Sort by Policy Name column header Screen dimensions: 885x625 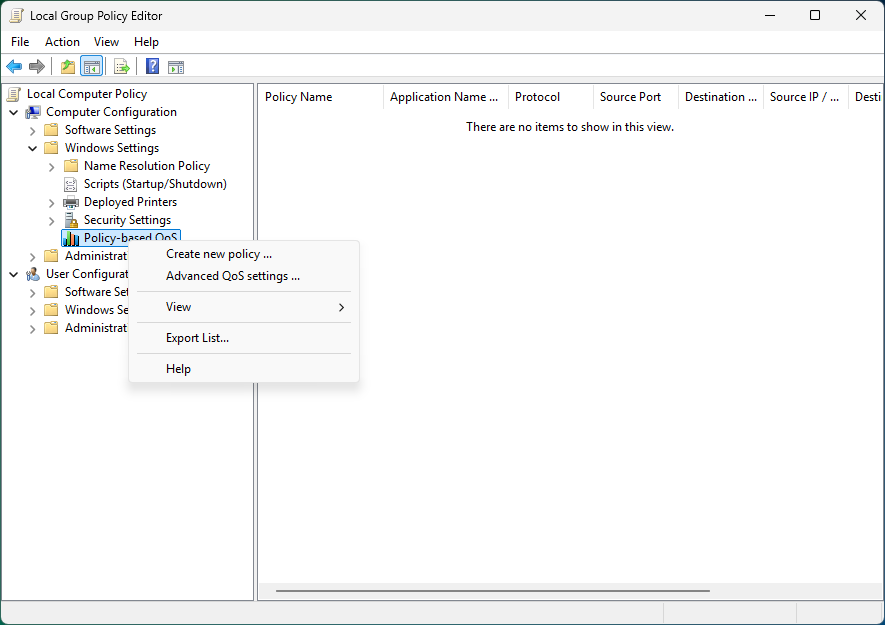click(x=321, y=97)
